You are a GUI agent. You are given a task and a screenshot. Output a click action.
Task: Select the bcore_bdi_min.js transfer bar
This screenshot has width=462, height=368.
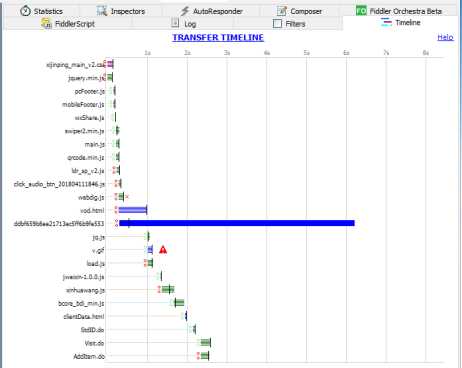click(x=179, y=303)
